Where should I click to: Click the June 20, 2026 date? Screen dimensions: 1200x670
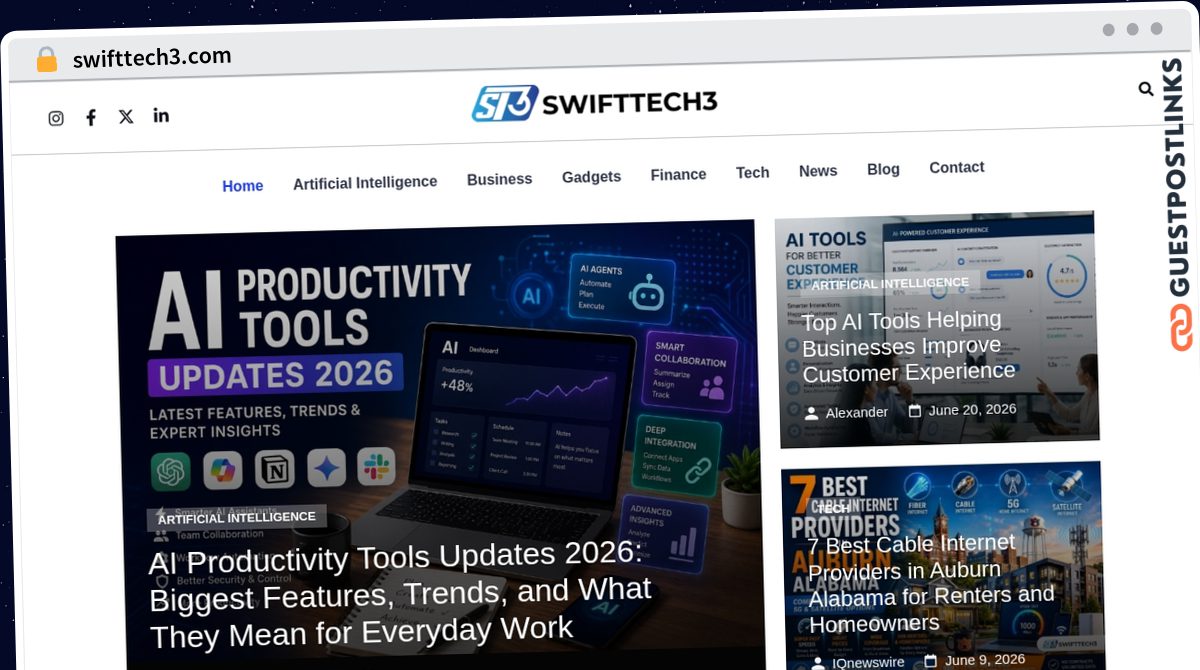coord(972,410)
